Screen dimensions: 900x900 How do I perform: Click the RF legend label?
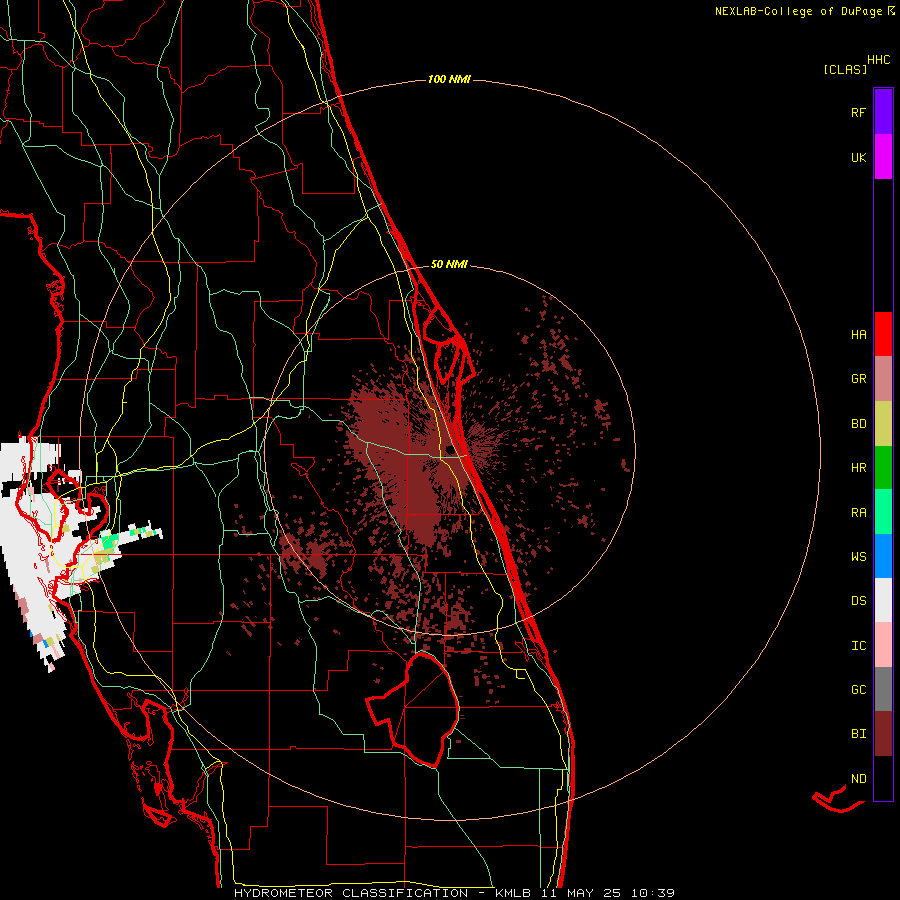858,112
